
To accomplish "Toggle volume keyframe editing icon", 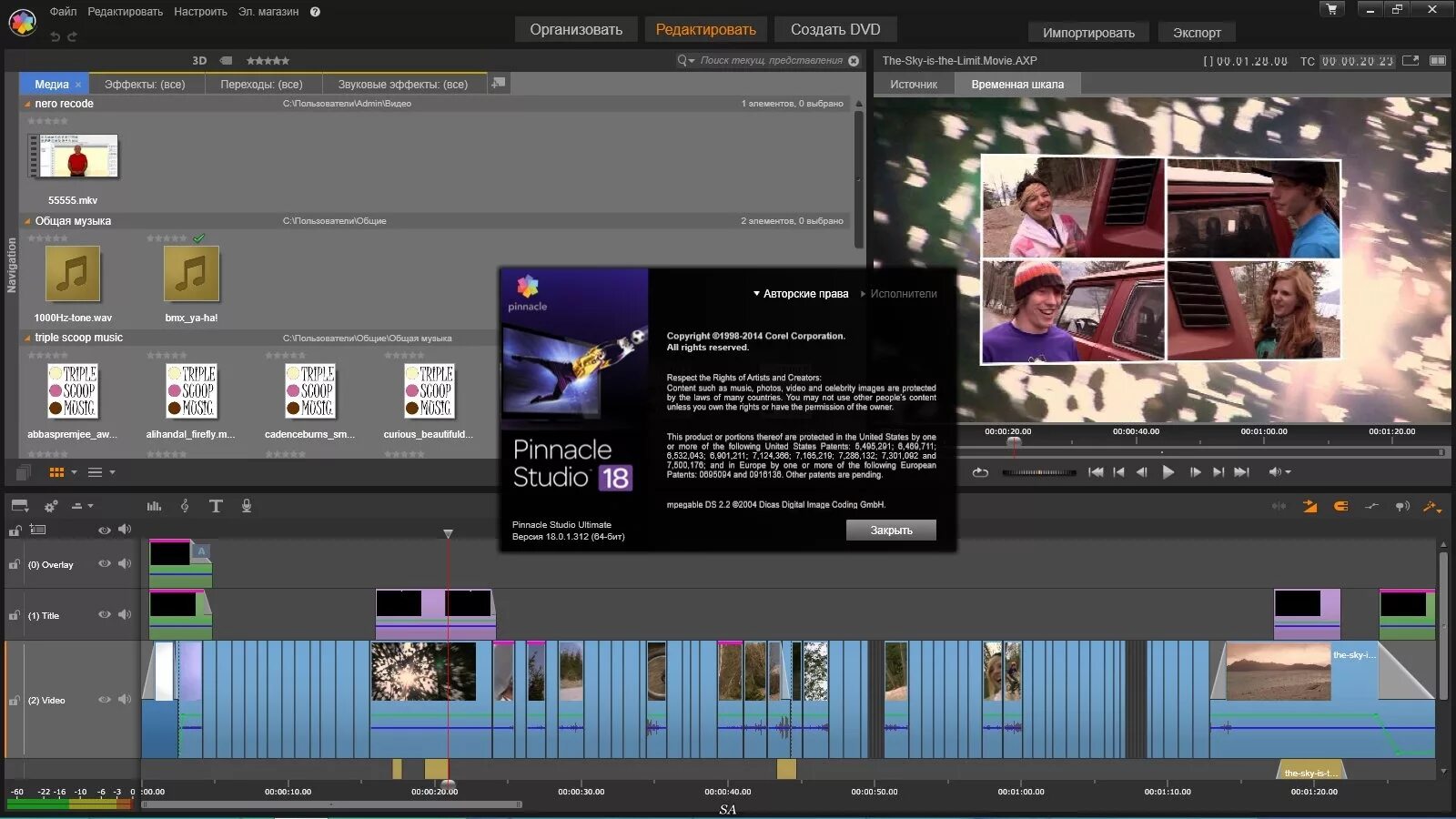I will click(1371, 506).
